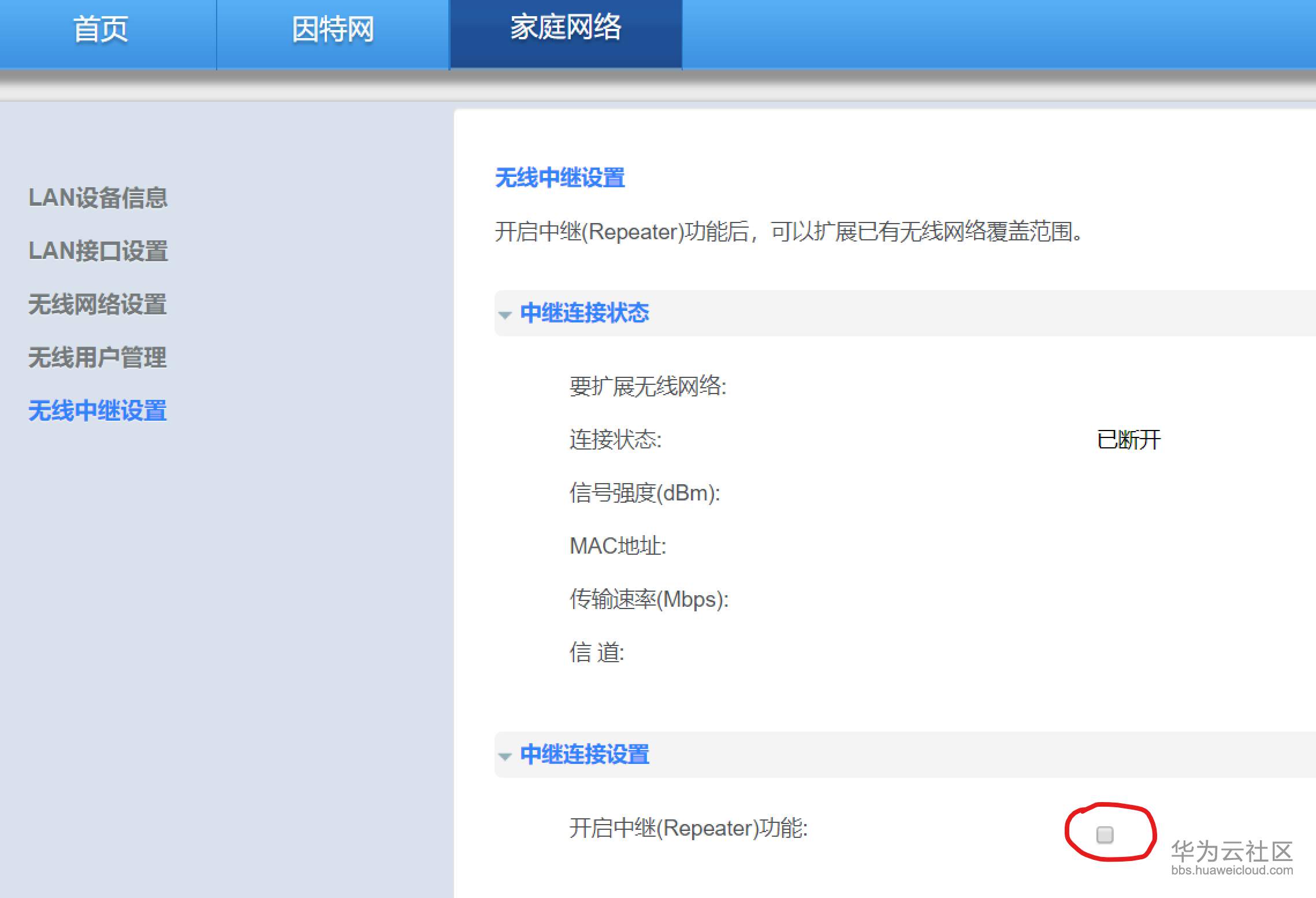
Task: Select 无线用户管理 in the sidebar
Action: pos(98,358)
